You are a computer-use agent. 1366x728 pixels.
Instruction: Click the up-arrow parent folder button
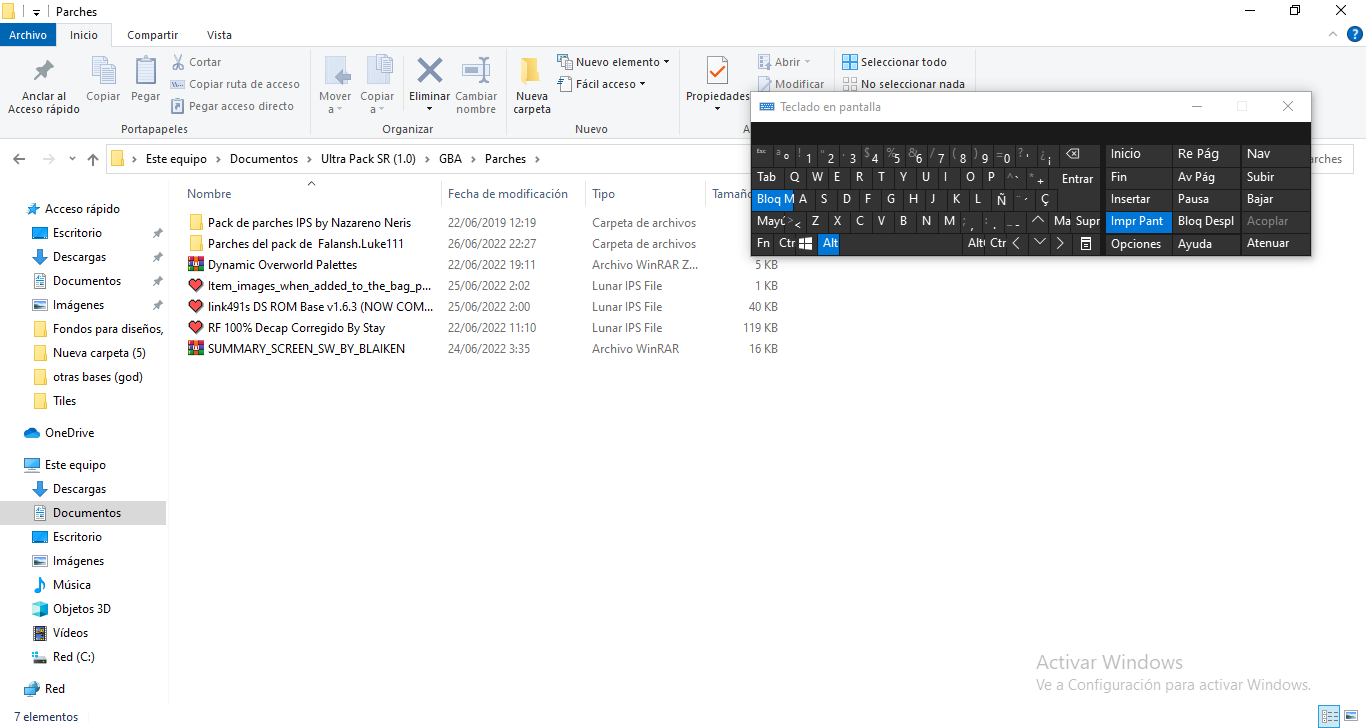coord(93,159)
